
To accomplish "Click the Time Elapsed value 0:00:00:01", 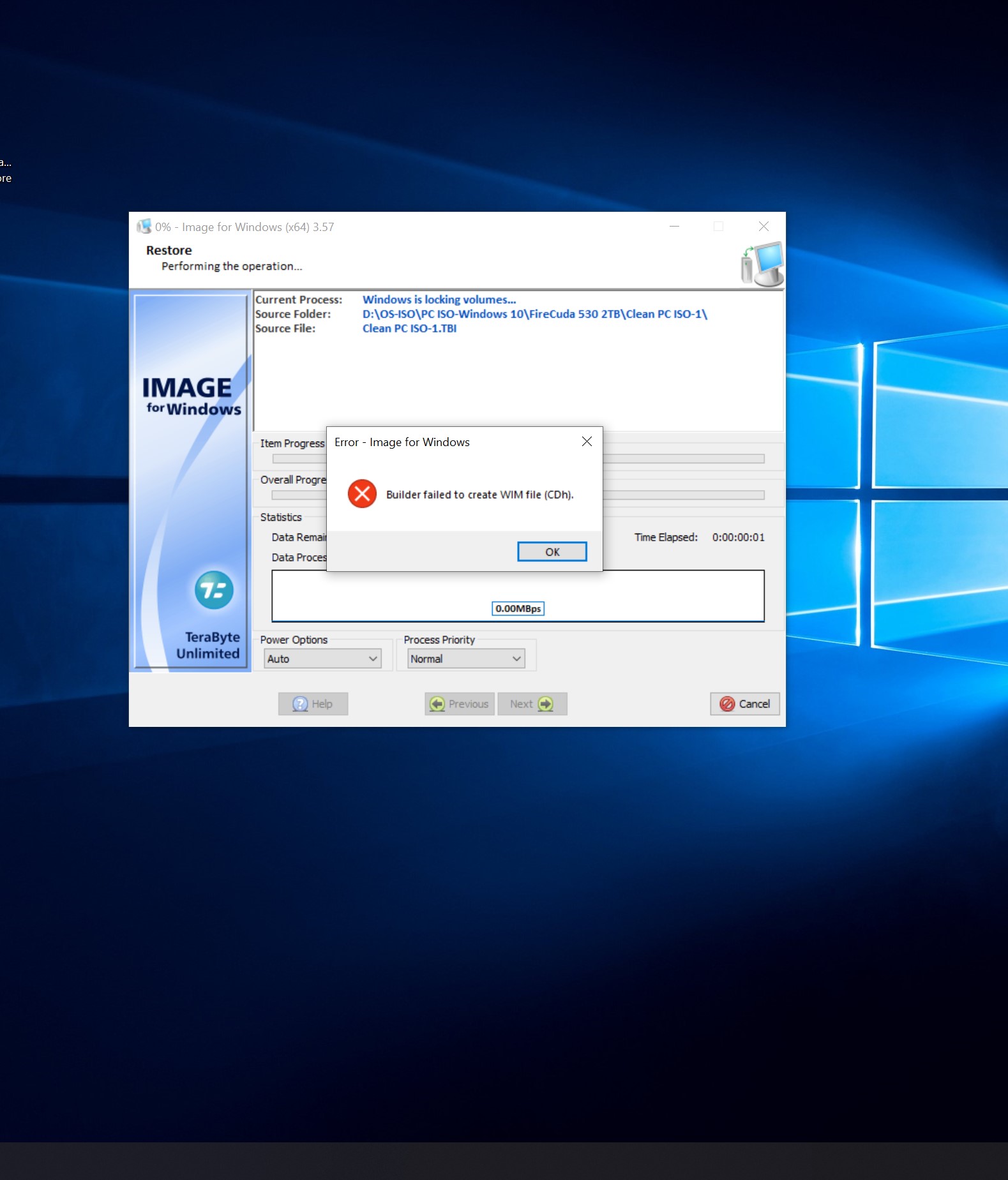I will pyautogui.click(x=738, y=537).
